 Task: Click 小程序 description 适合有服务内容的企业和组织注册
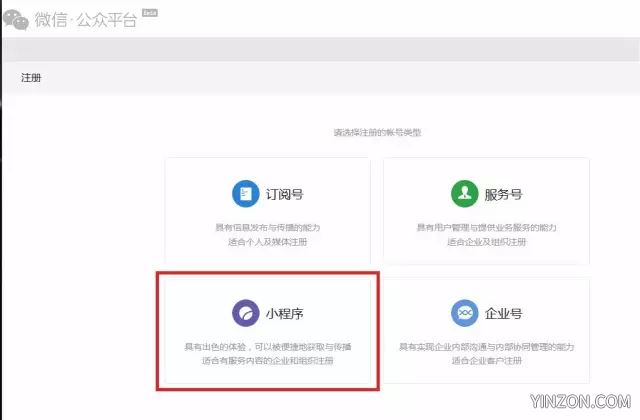click(268, 361)
